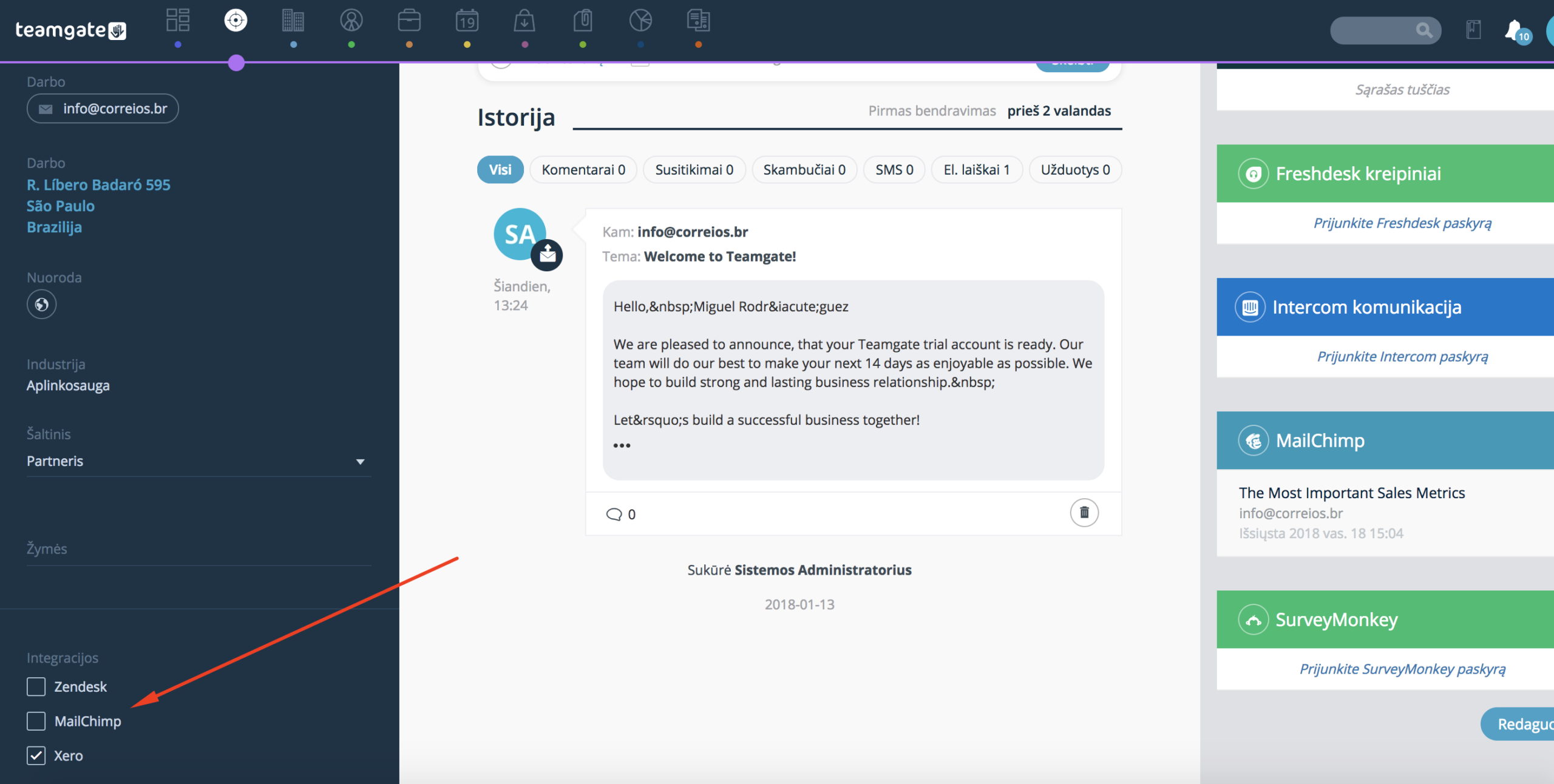Check the MailChimp integration checkbox
The width and height of the screenshot is (1554, 784).
(x=36, y=721)
